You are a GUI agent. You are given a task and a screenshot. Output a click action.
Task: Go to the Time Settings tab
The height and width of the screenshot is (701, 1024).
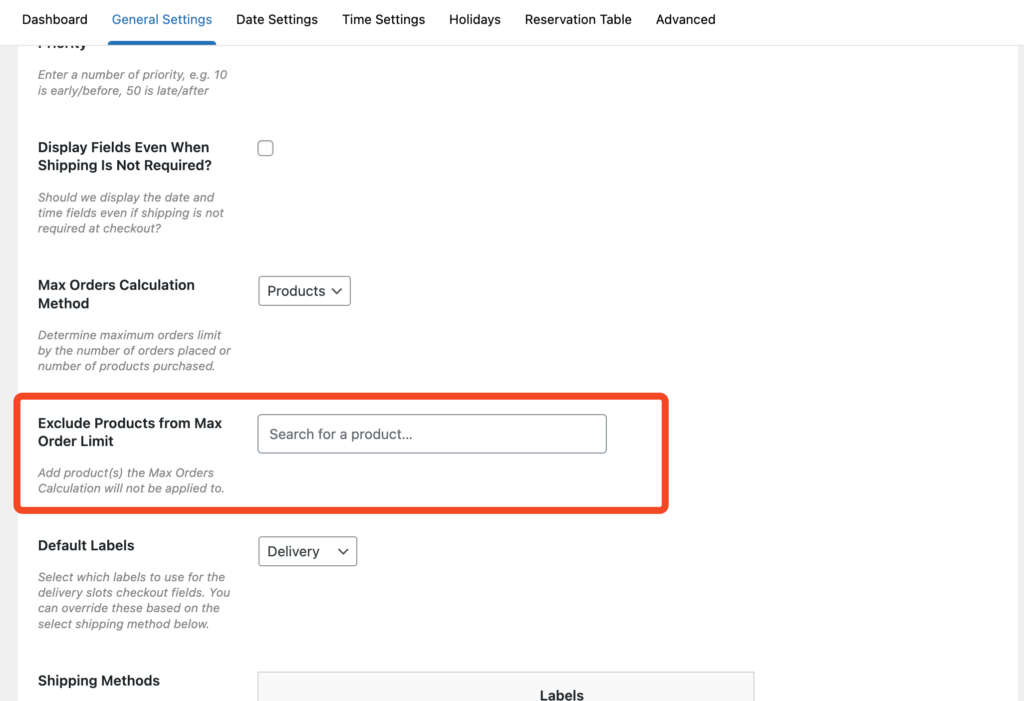[x=383, y=19]
